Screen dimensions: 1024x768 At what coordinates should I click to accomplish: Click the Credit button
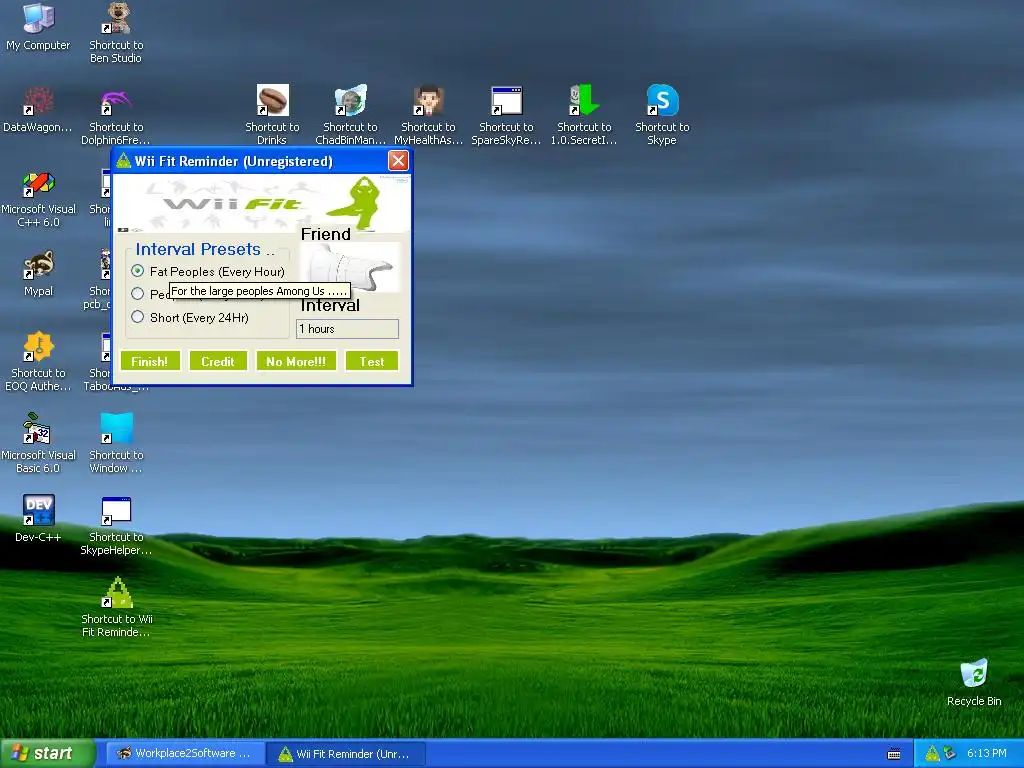click(217, 361)
